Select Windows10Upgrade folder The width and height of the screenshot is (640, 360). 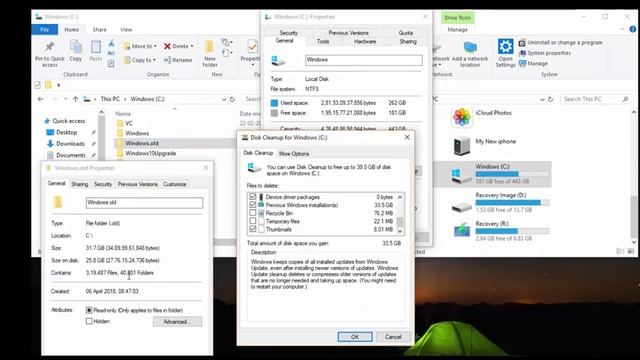pos(147,153)
